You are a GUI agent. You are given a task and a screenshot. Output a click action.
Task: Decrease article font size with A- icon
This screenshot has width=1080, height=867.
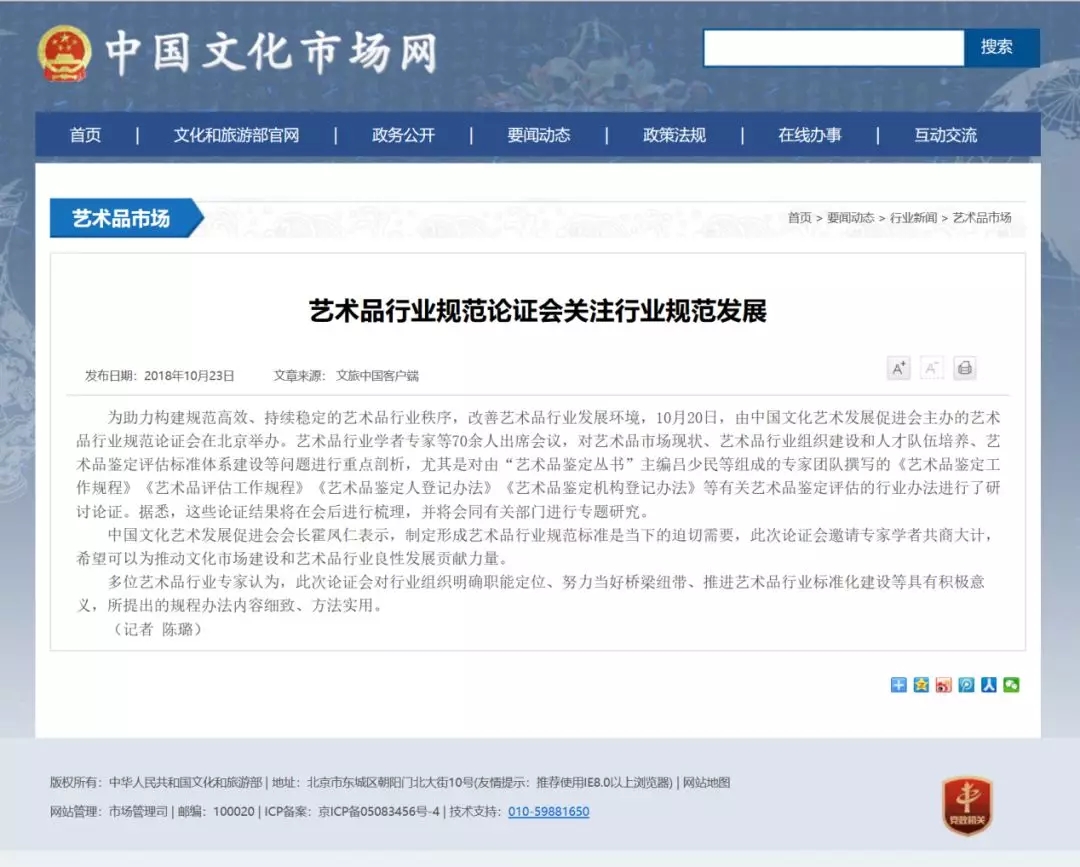pyautogui.click(x=931, y=368)
